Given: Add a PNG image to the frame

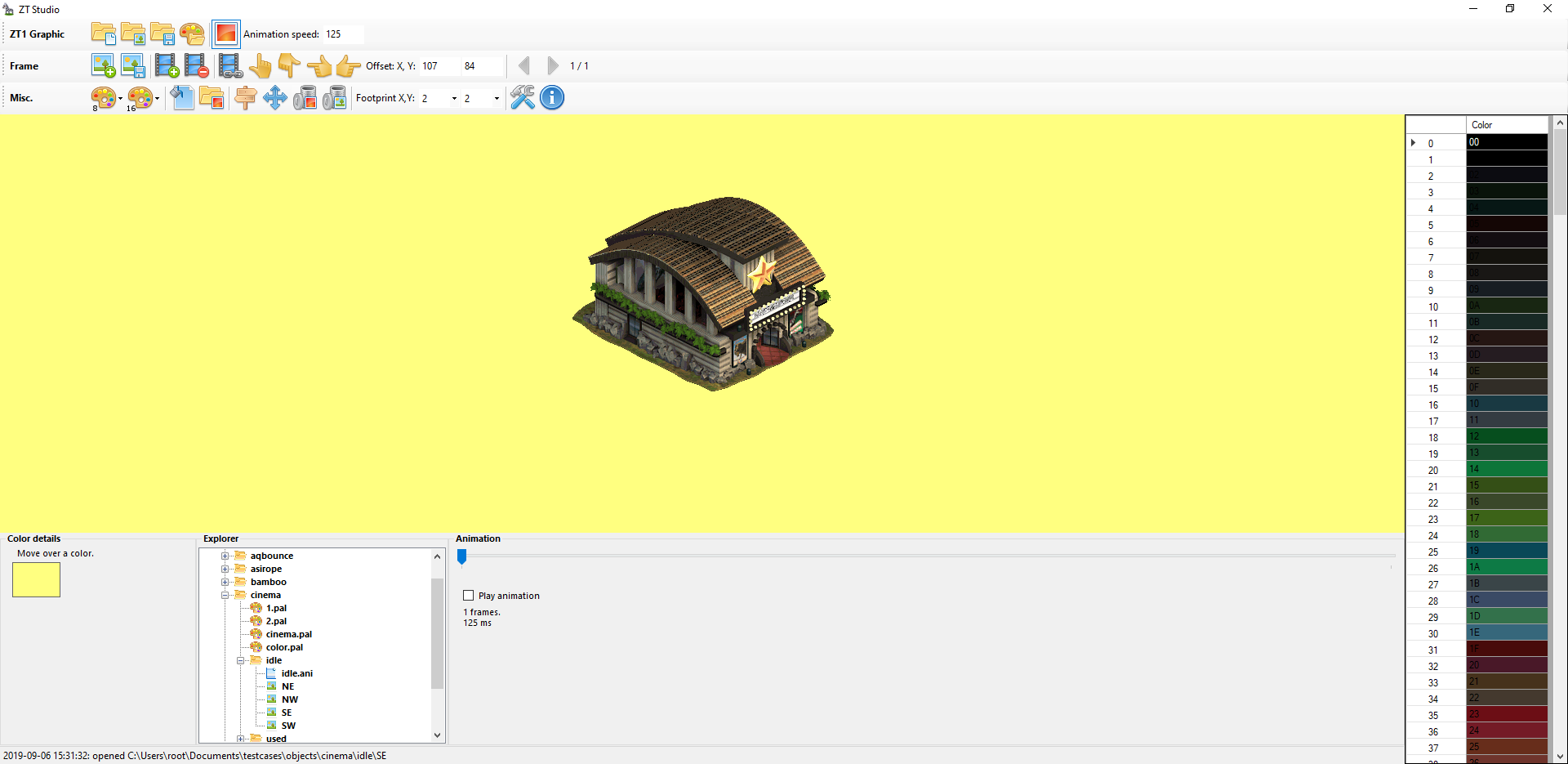Looking at the screenshot, I should 103,65.
